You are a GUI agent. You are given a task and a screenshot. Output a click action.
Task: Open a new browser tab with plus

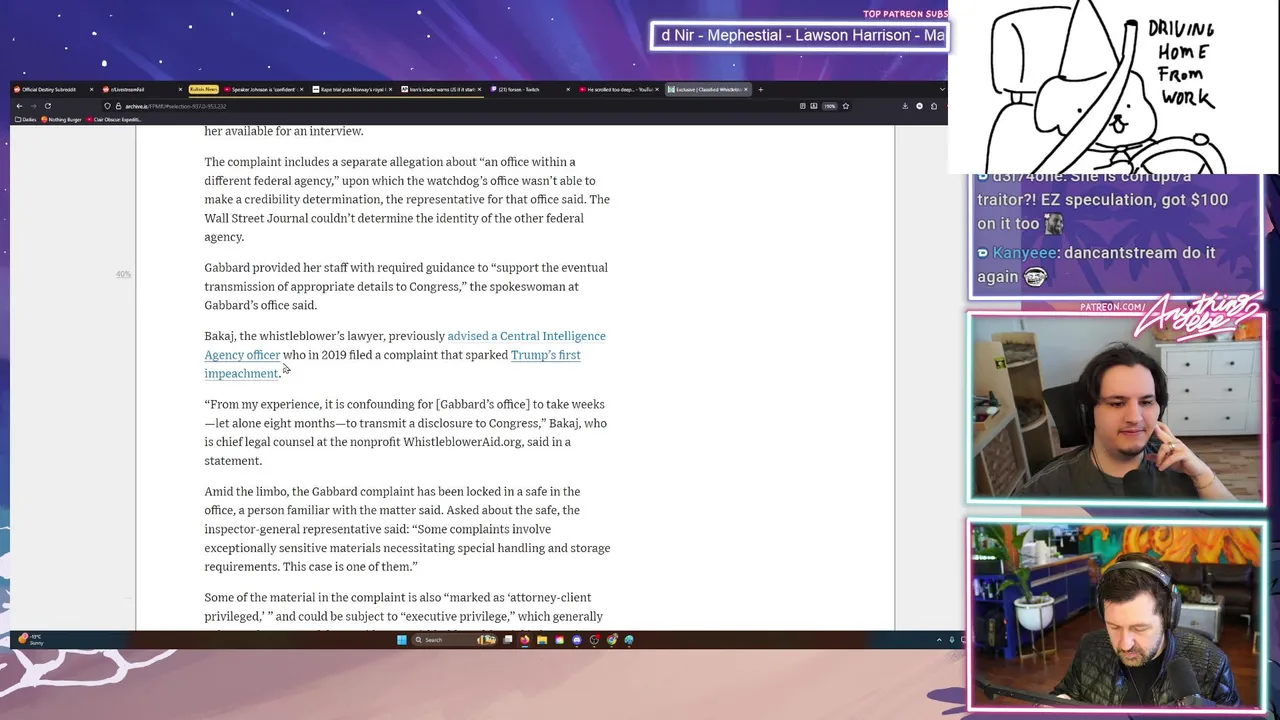point(760,89)
